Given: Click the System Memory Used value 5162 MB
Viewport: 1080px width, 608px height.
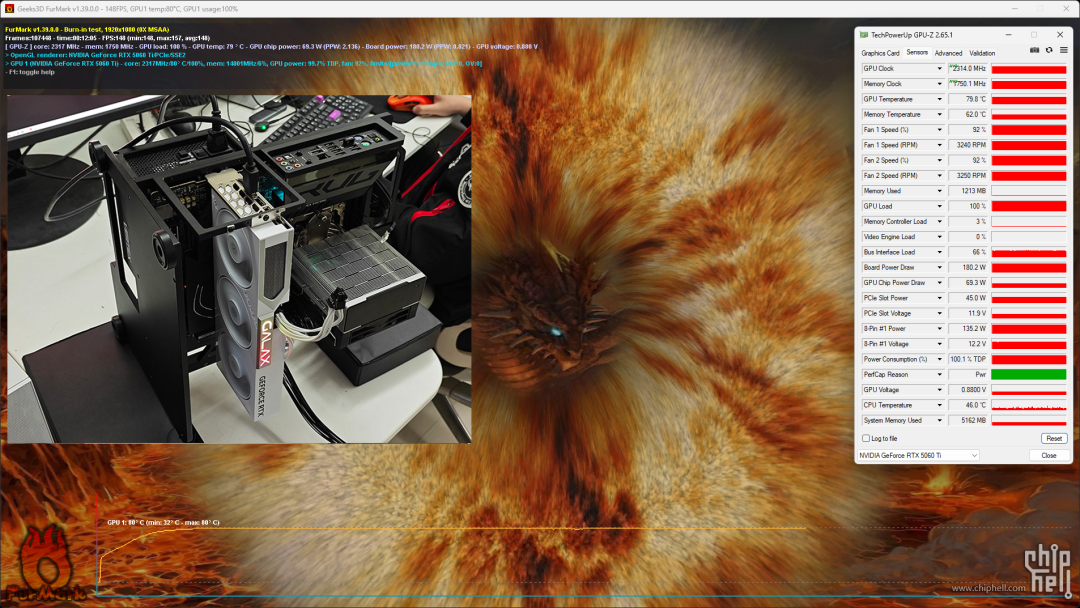Looking at the screenshot, I should 968,420.
